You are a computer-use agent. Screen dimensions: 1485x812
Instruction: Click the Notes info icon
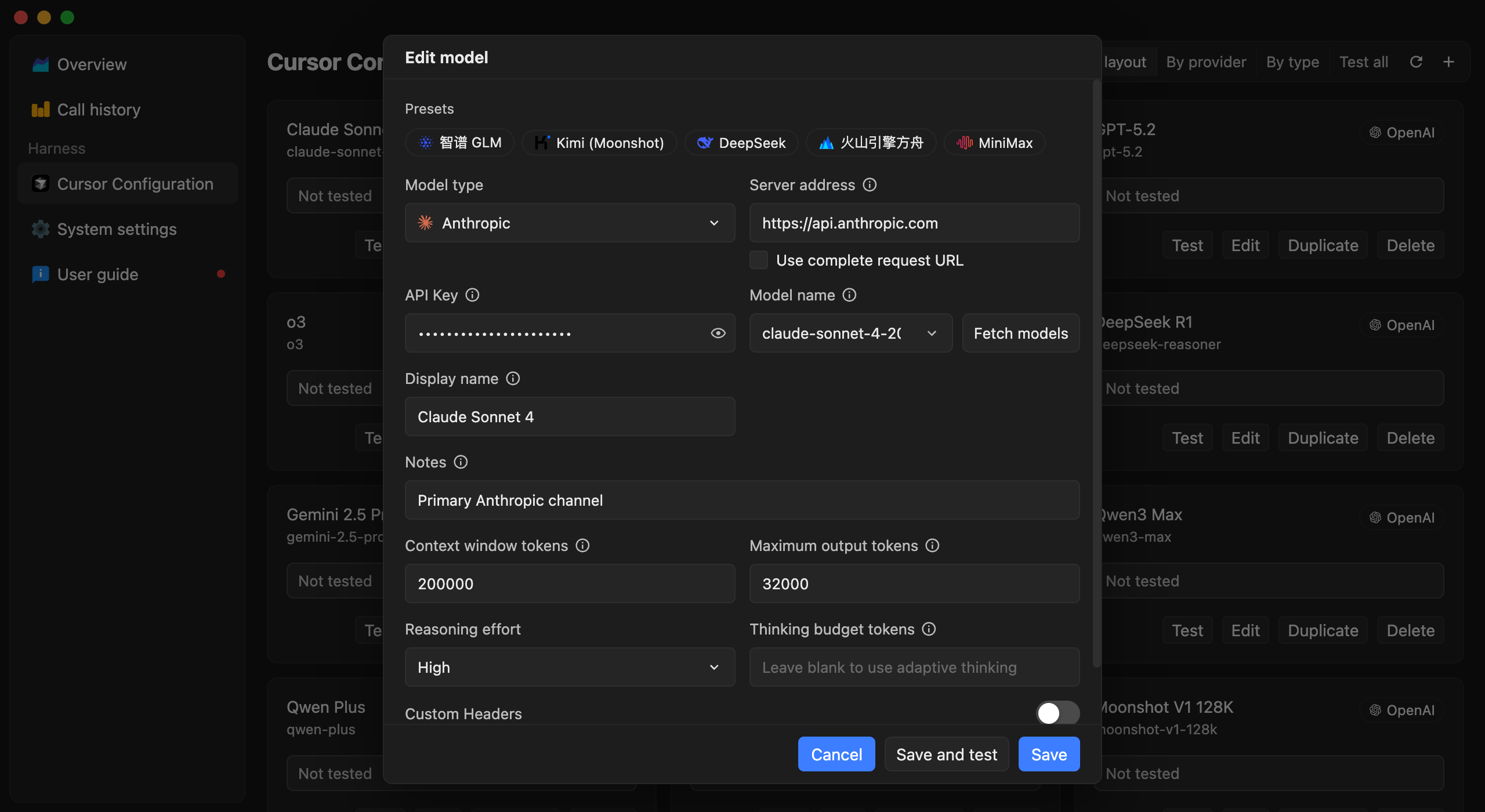pos(461,462)
